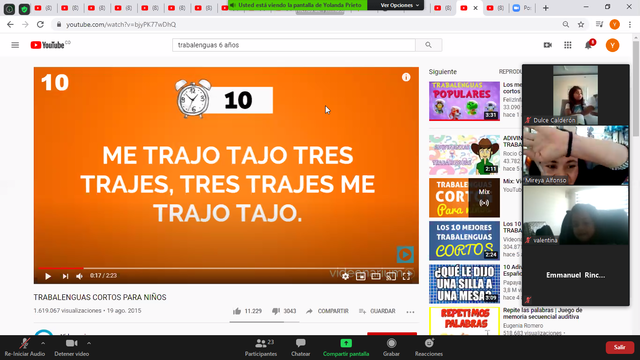Open the Zoom Participantes panel

(261, 348)
